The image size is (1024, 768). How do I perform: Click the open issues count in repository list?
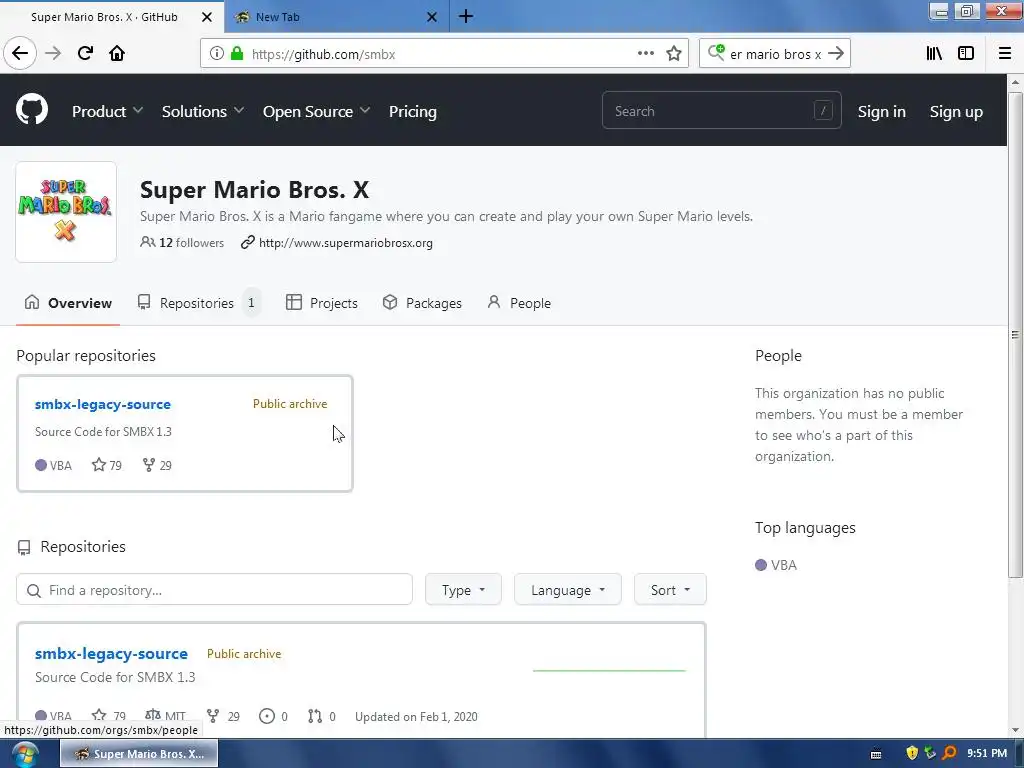274,716
